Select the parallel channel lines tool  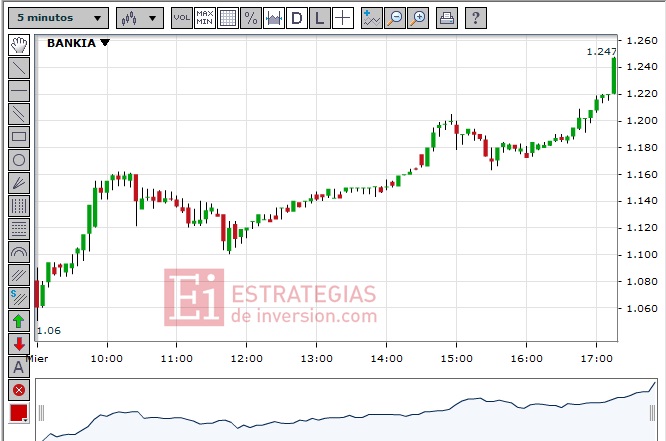click(19, 113)
